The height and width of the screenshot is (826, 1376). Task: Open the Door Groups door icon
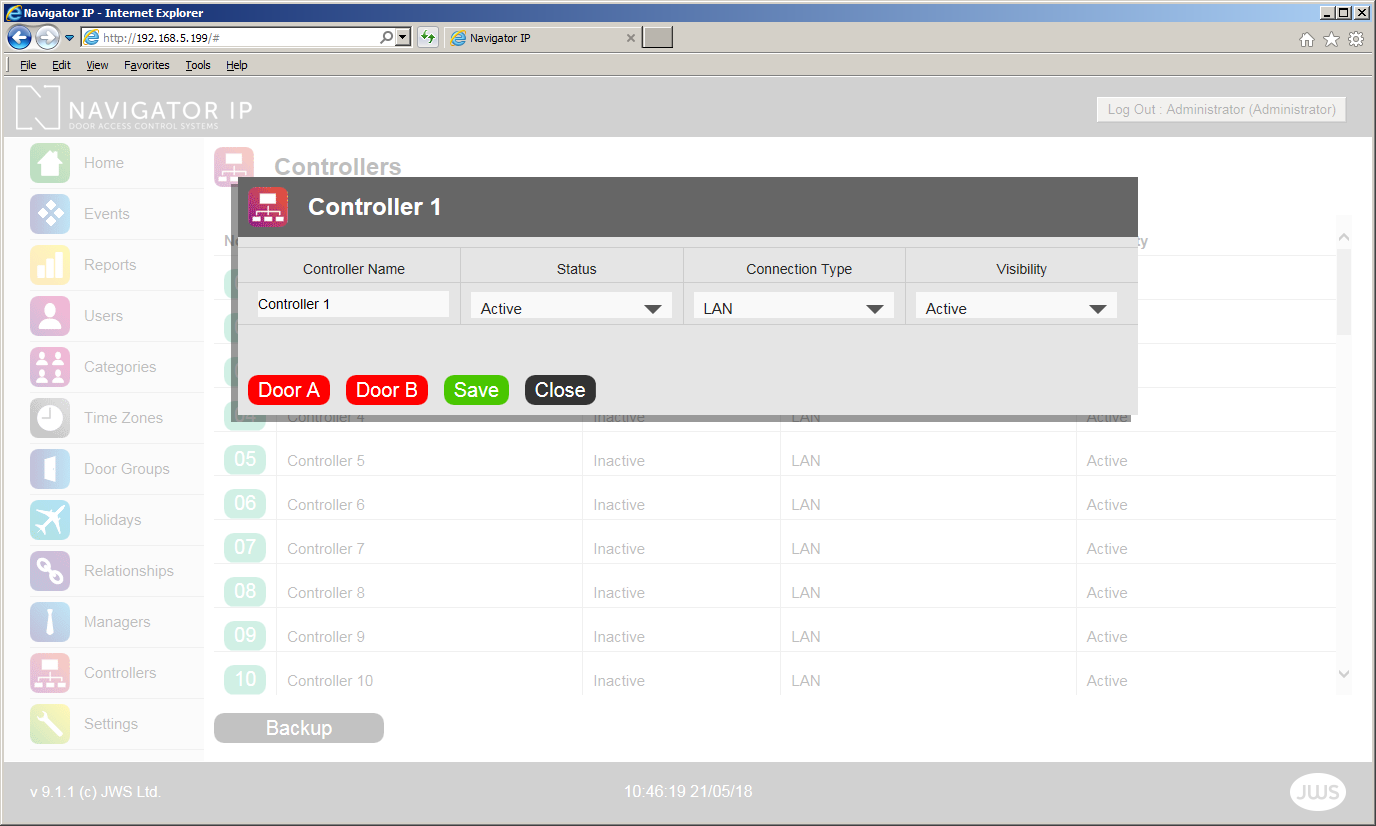click(50, 469)
